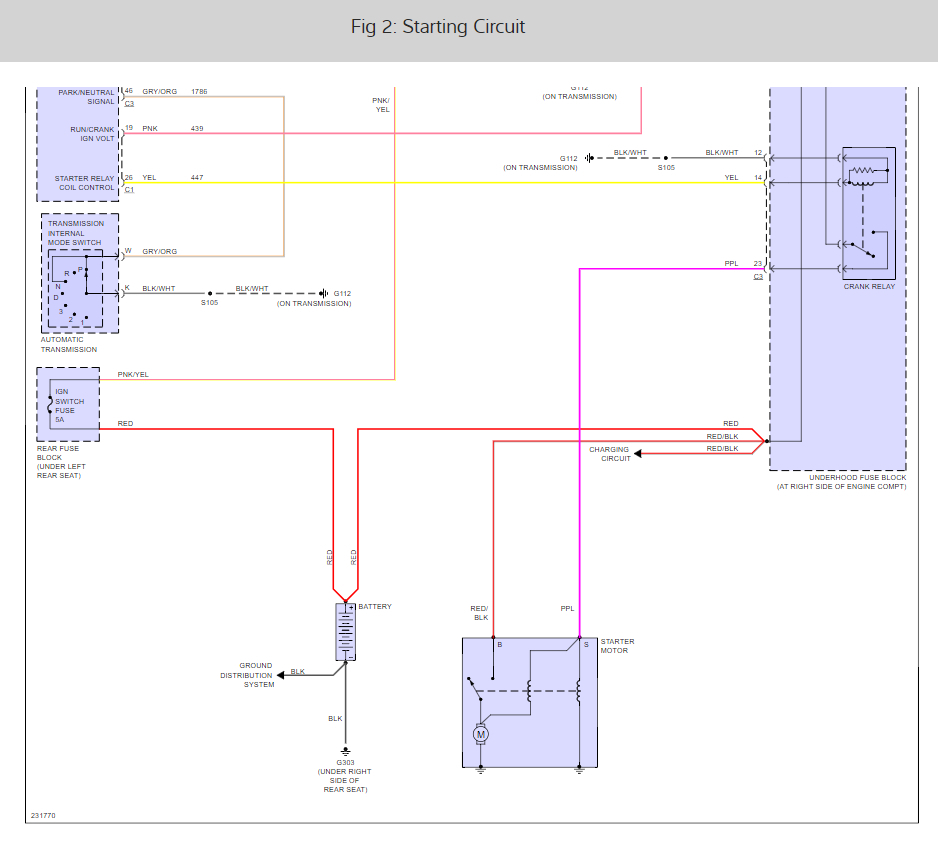Click the fuse symbol in Rear Fuse Block

tap(50, 405)
